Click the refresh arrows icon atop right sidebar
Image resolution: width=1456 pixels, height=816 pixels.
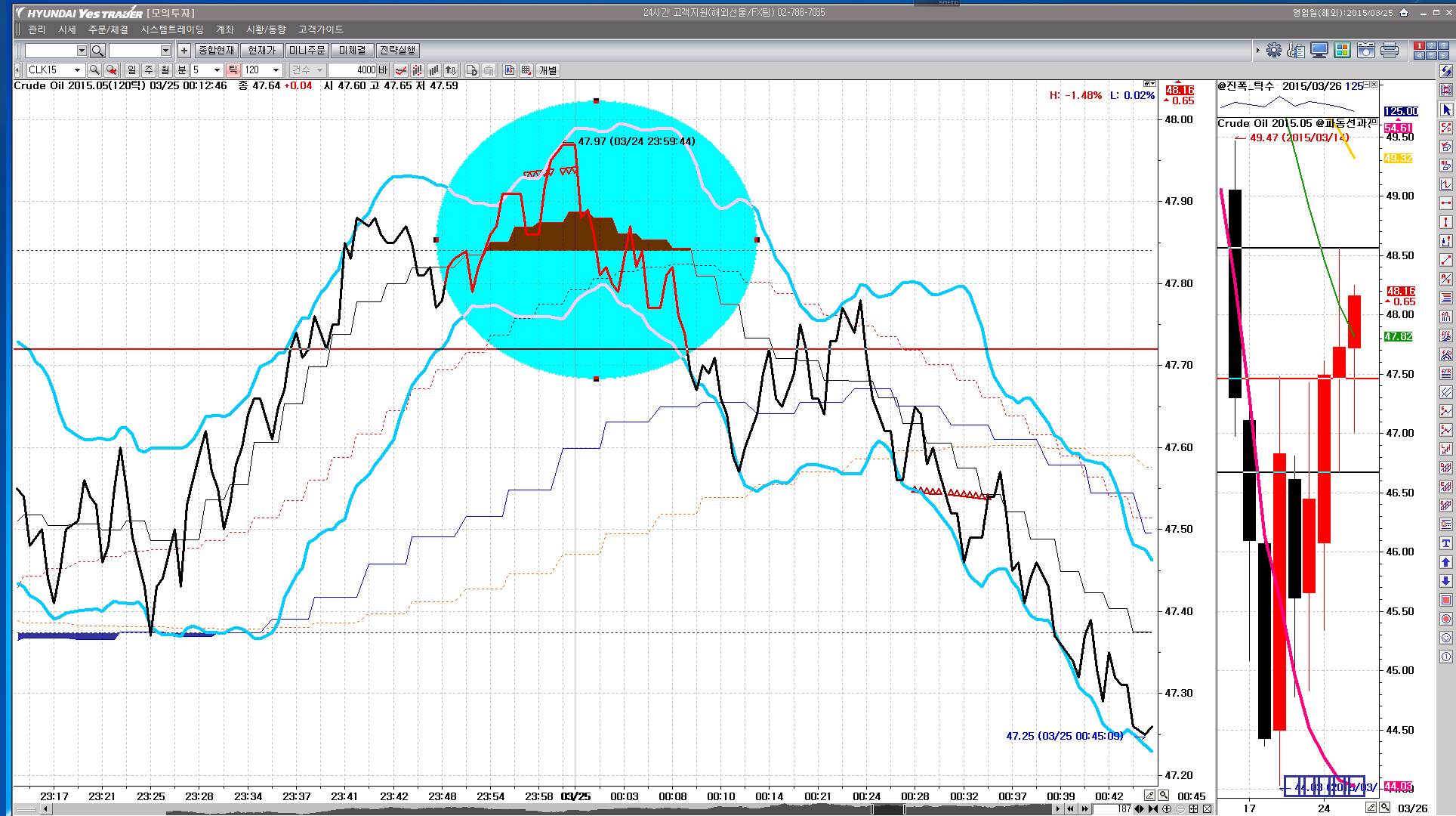tap(1446, 71)
